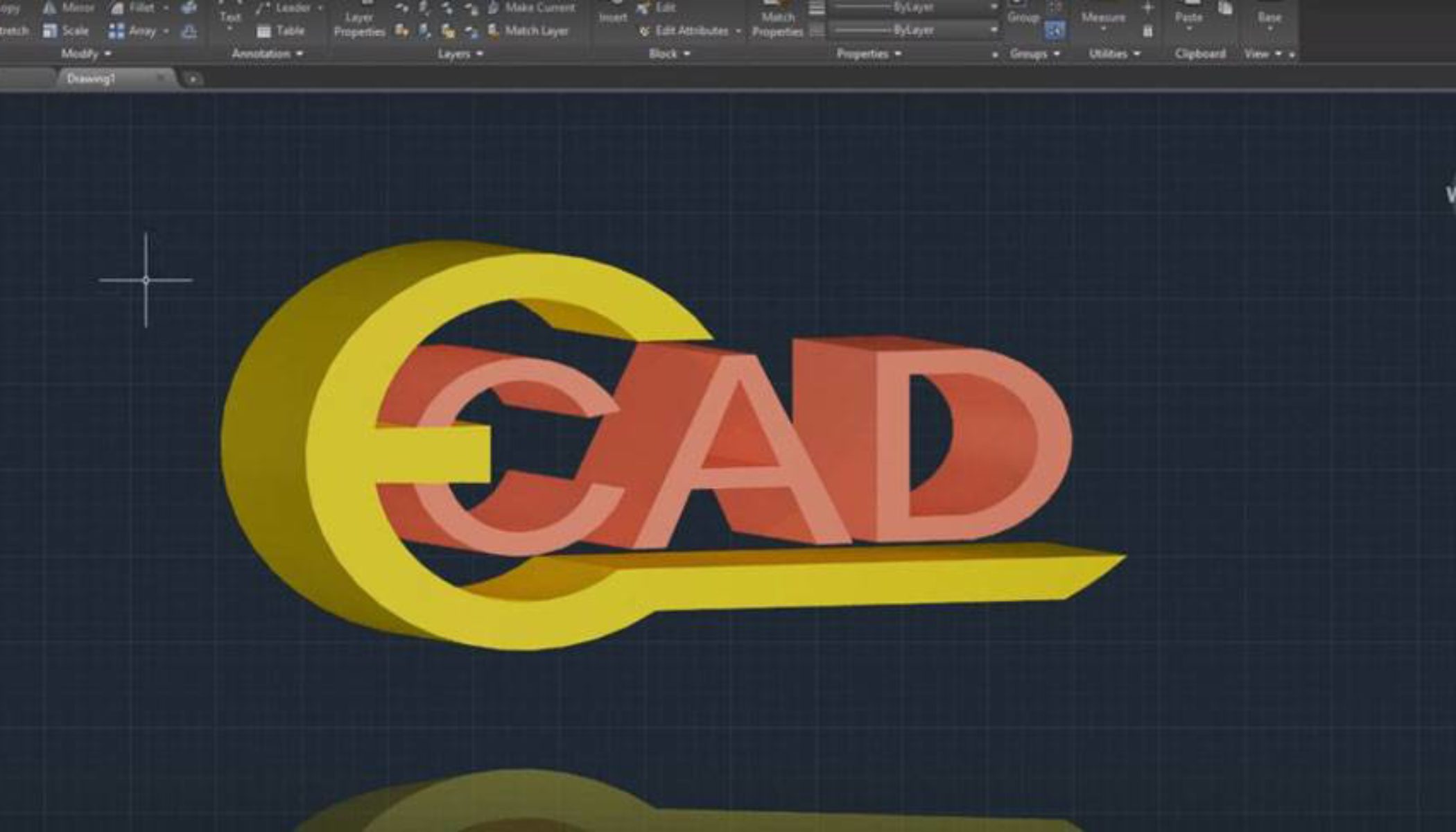Click Match Properties button

tap(777, 21)
